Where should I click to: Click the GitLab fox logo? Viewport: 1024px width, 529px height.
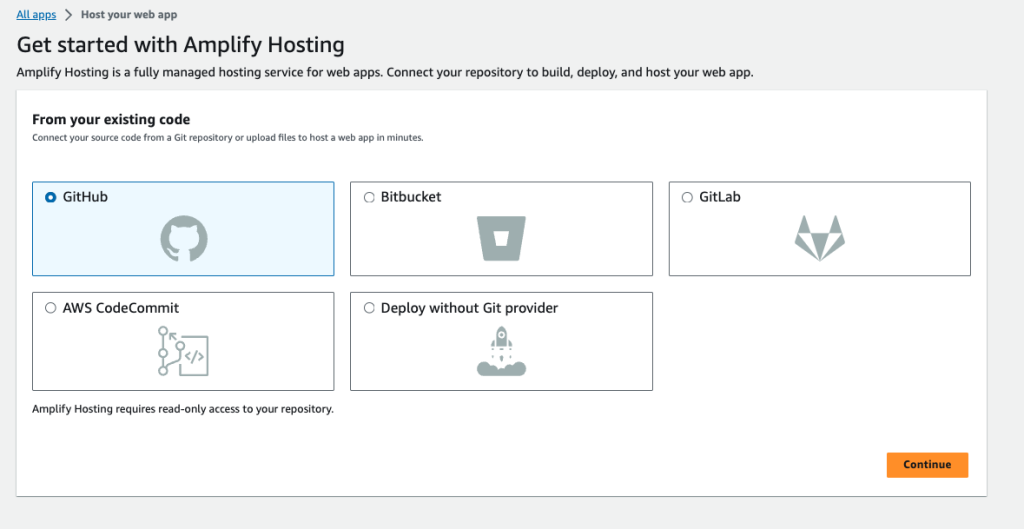(x=820, y=239)
